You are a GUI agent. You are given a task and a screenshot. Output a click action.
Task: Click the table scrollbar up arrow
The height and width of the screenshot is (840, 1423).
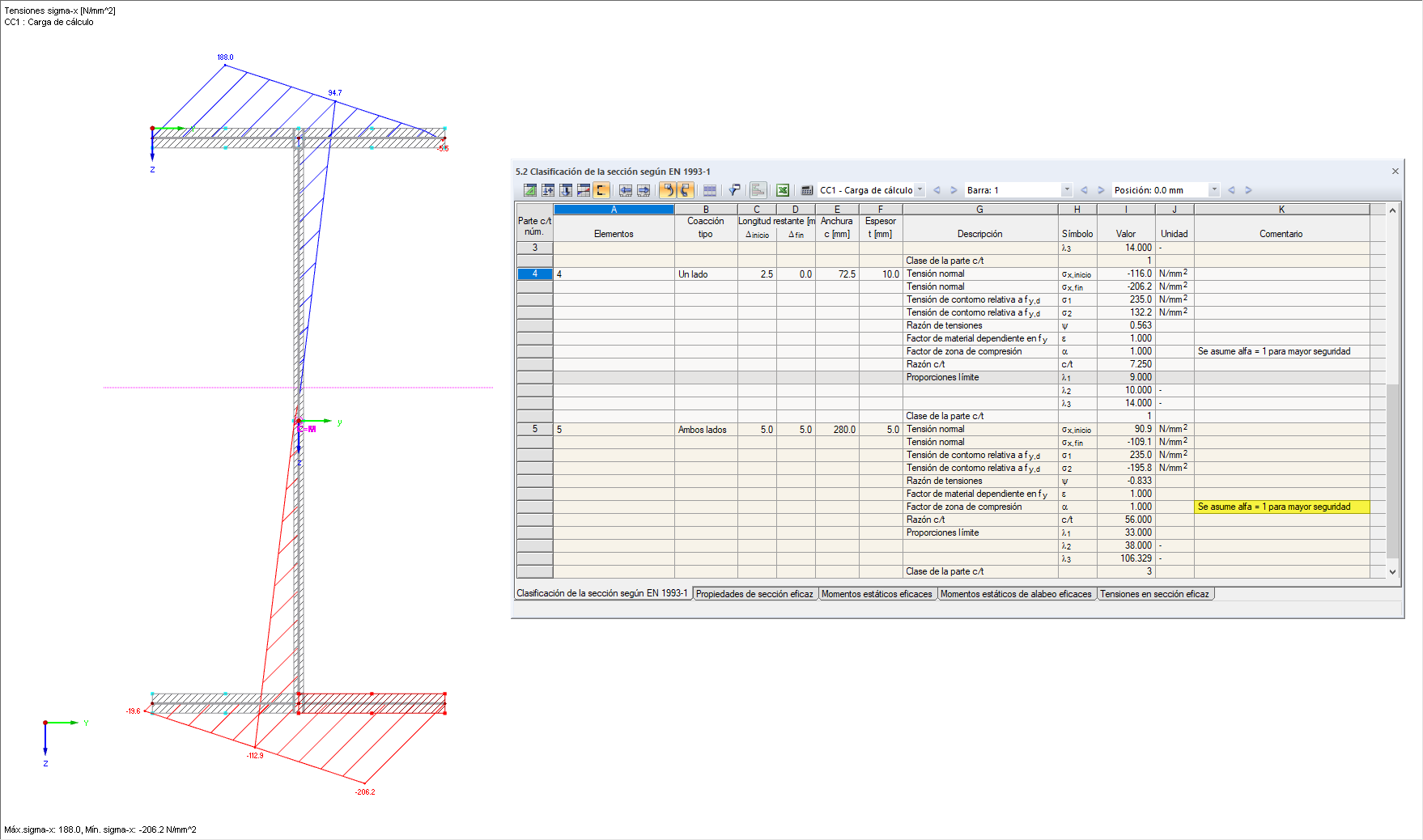pyautogui.click(x=1392, y=210)
